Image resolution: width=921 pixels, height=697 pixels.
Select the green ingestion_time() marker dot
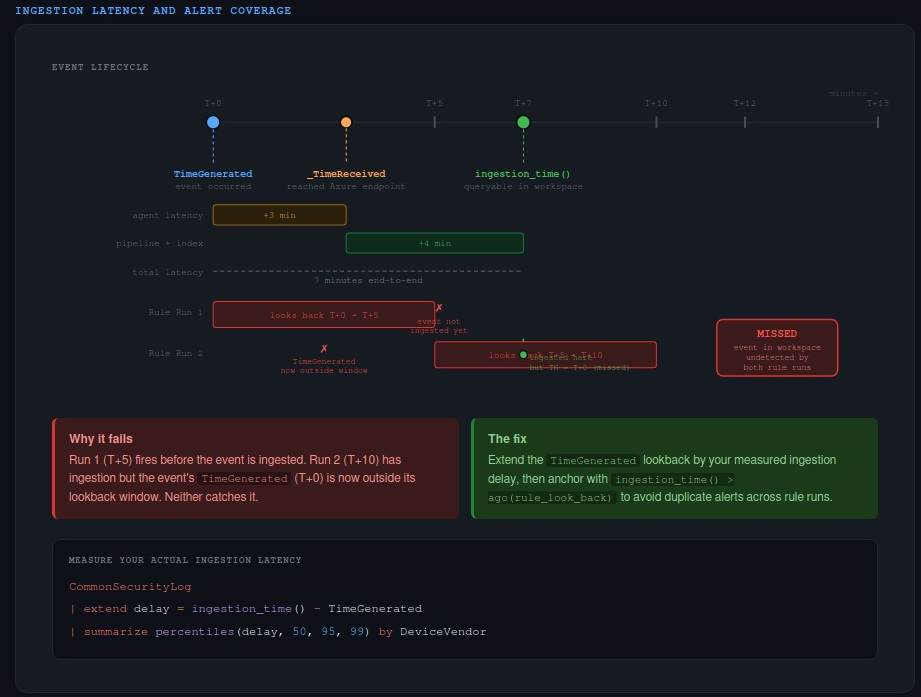[523, 121]
